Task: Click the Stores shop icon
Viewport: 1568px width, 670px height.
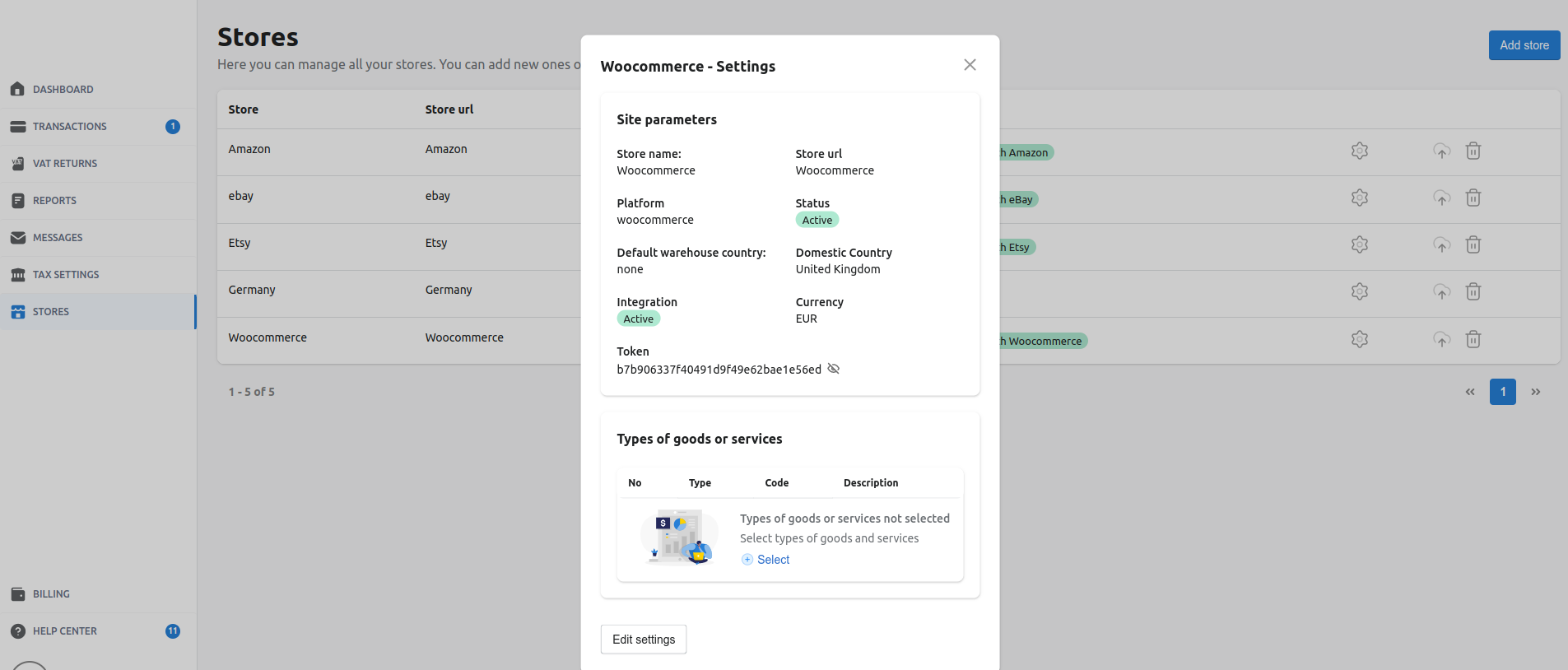Action: 17,311
